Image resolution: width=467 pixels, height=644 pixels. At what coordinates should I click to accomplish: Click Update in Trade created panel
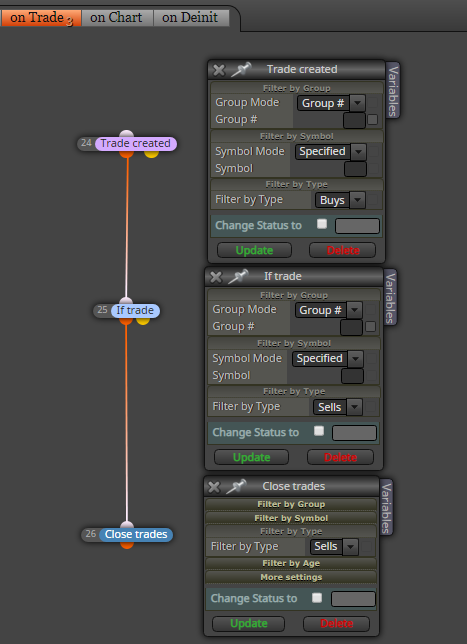(254, 250)
